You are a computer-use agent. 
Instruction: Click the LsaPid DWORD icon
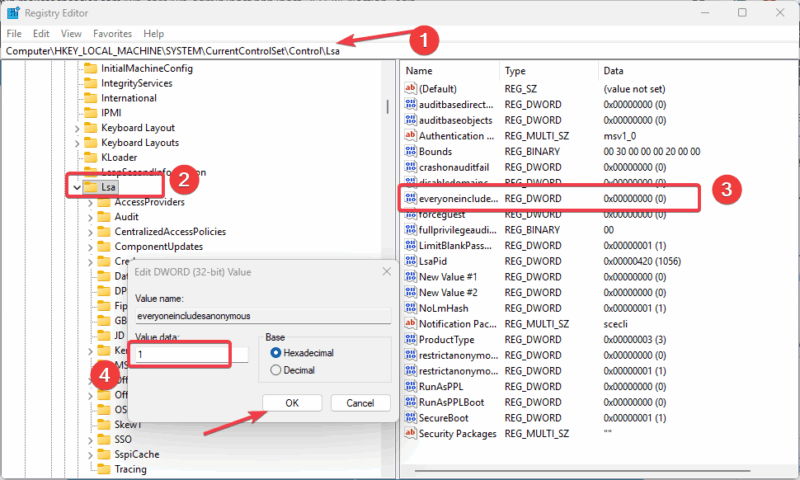pos(411,261)
